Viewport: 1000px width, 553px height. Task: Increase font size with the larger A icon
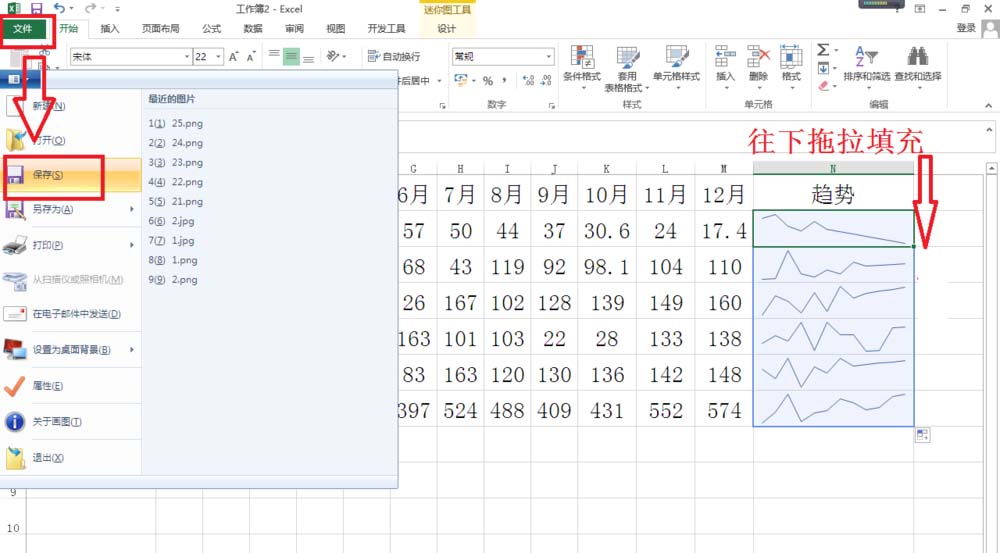(233, 57)
